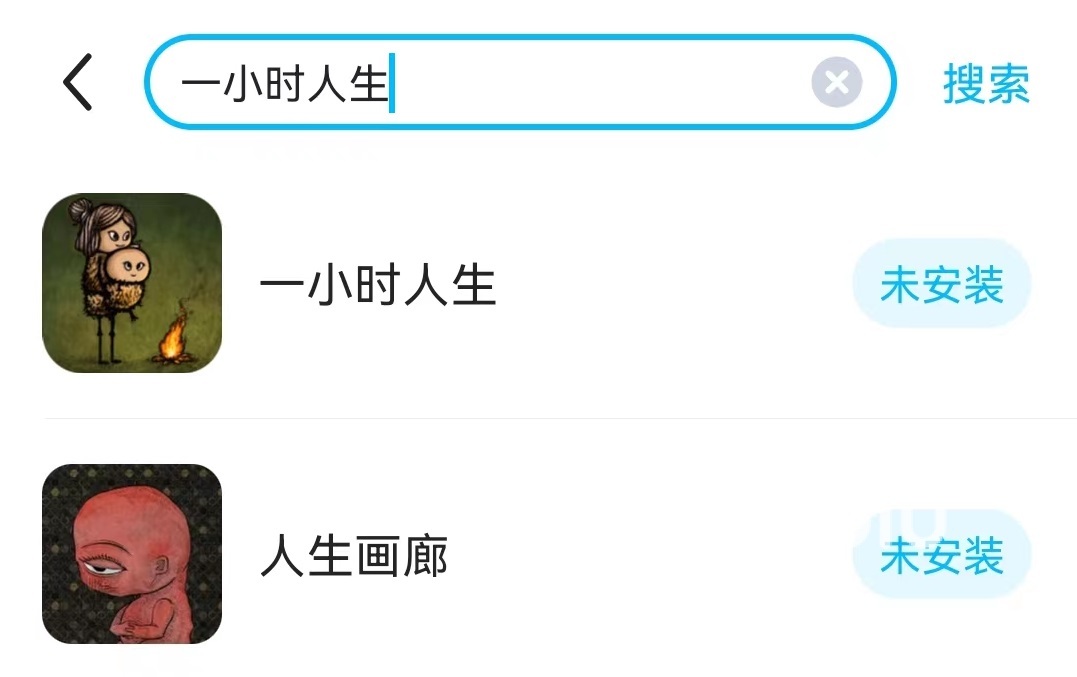Return to the previous screen with the chevron

click(78, 82)
